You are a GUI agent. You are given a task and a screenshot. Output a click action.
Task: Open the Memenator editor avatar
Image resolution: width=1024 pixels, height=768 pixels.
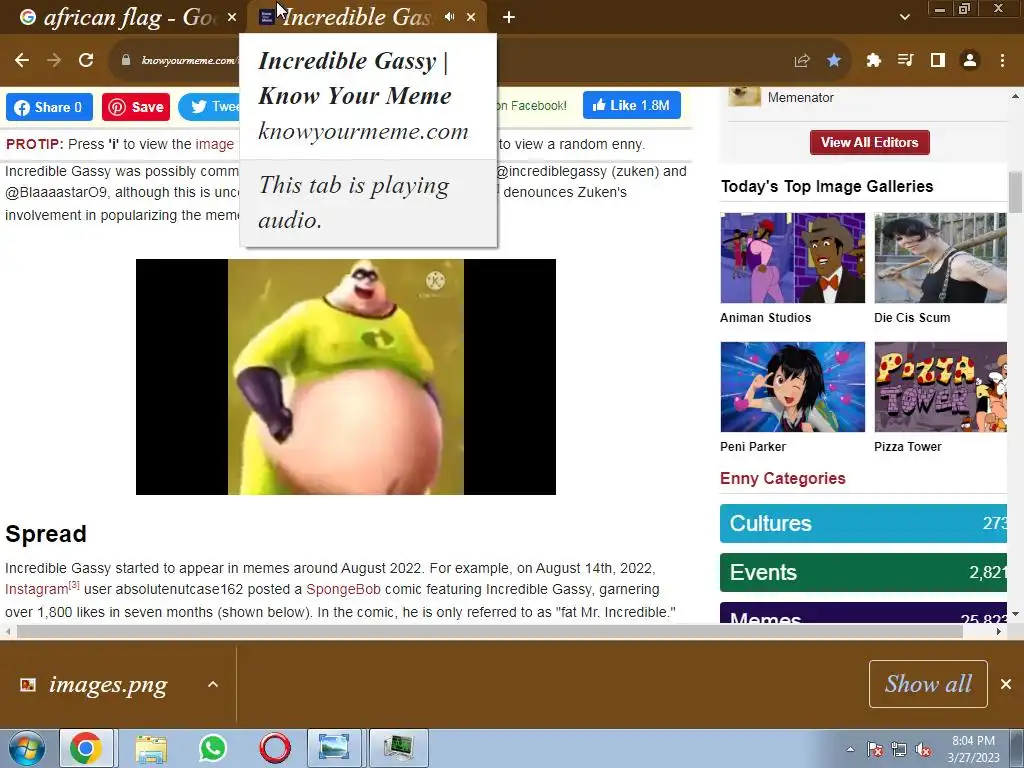(x=744, y=96)
